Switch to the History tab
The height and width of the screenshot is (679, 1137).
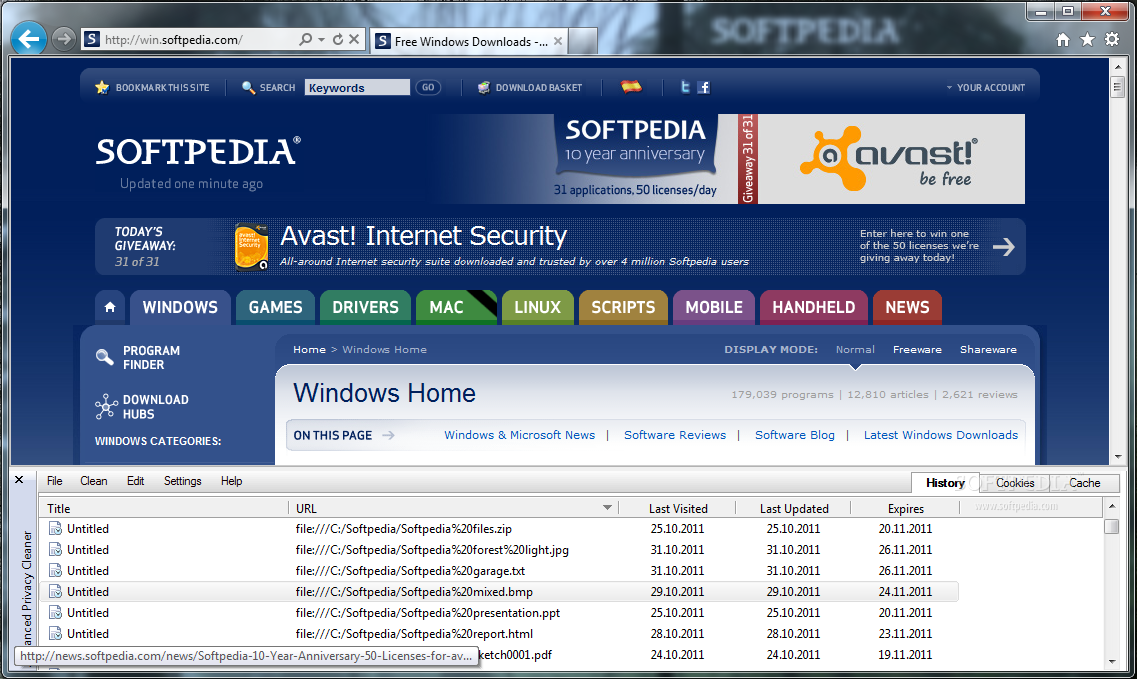tap(945, 482)
